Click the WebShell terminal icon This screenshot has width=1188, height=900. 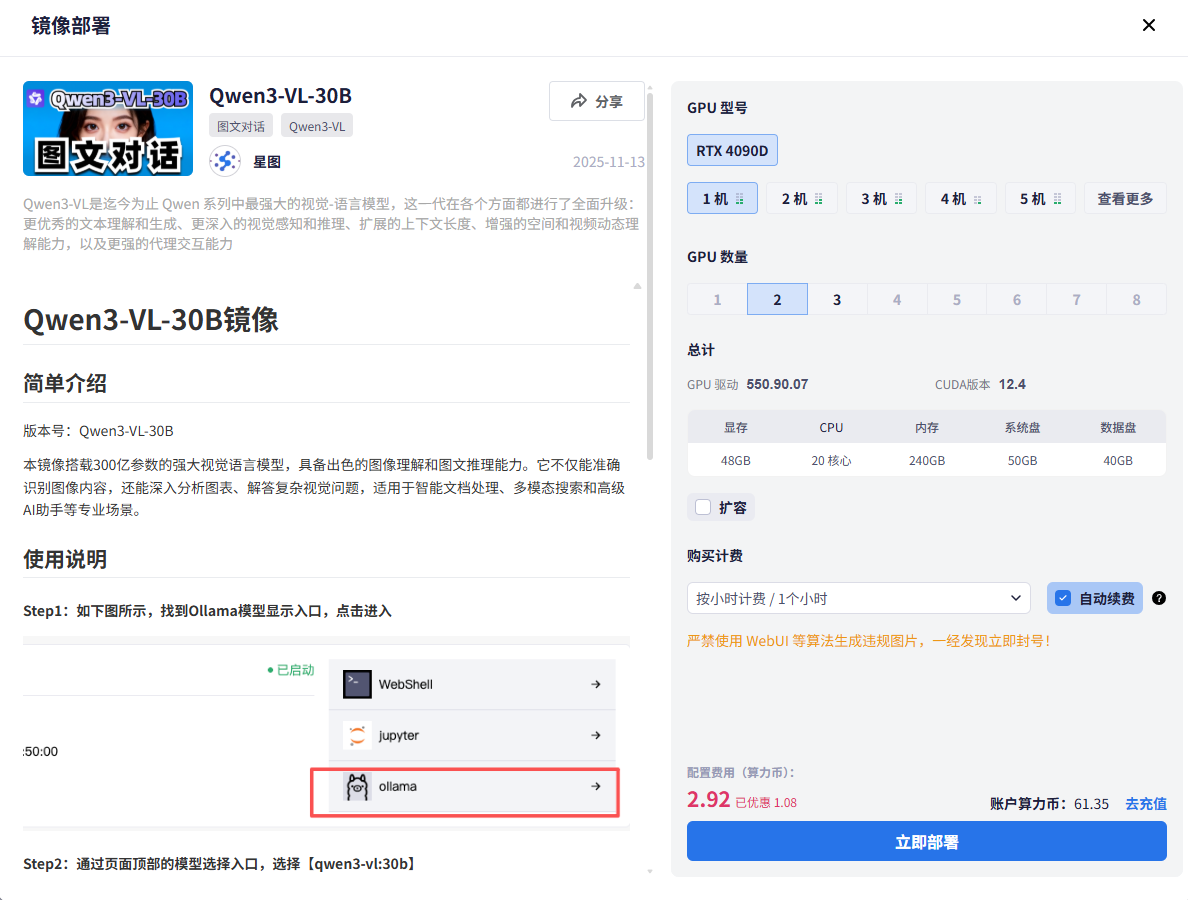point(357,684)
